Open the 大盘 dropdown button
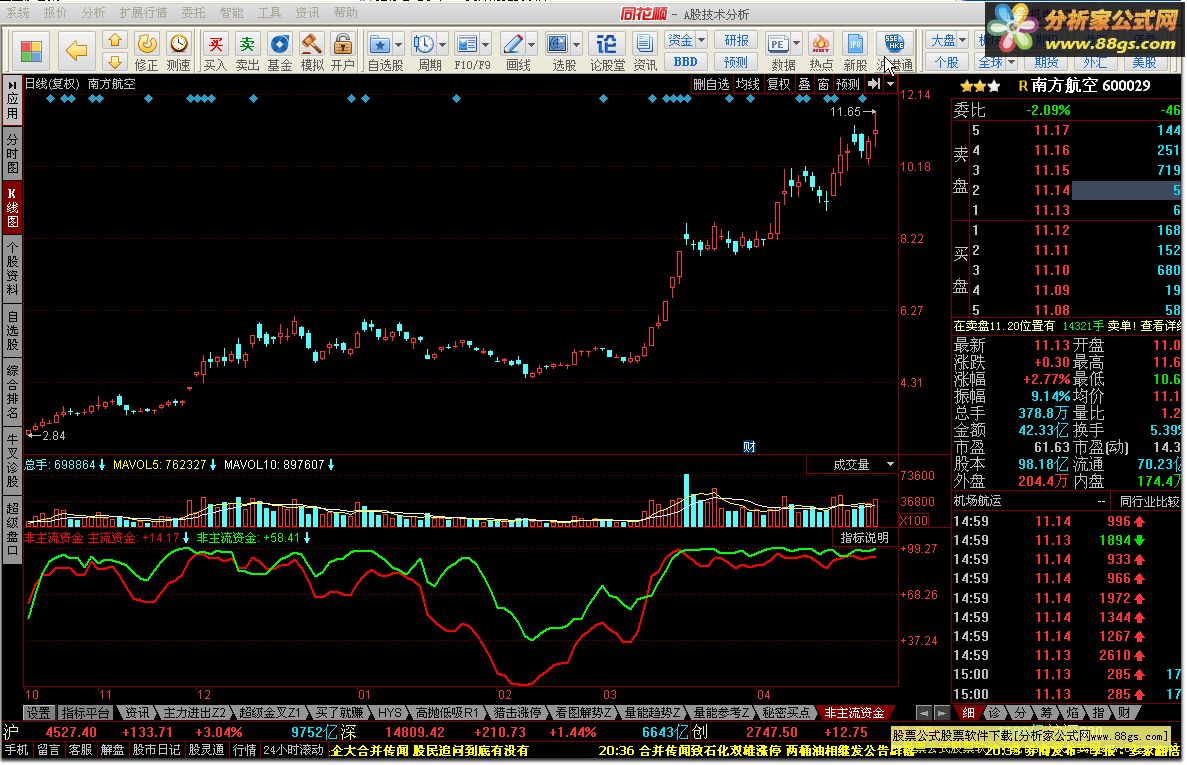 [x=948, y=40]
